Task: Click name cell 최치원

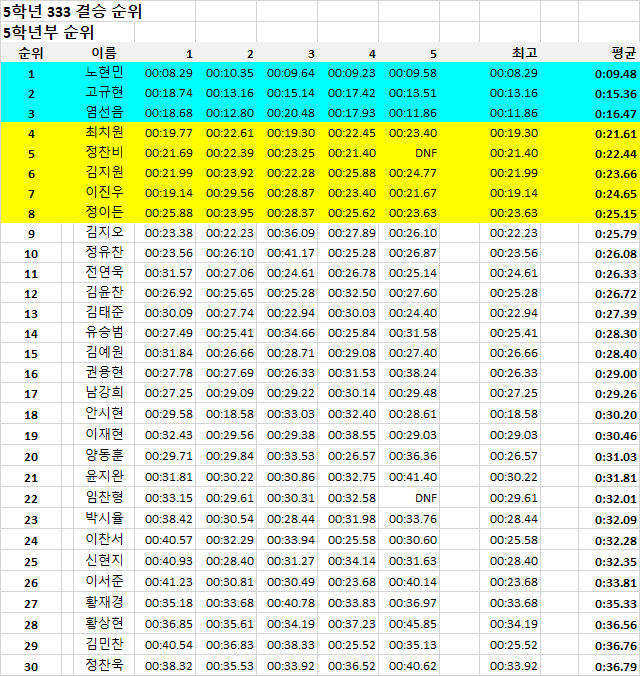Action: [x=104, y=132]
